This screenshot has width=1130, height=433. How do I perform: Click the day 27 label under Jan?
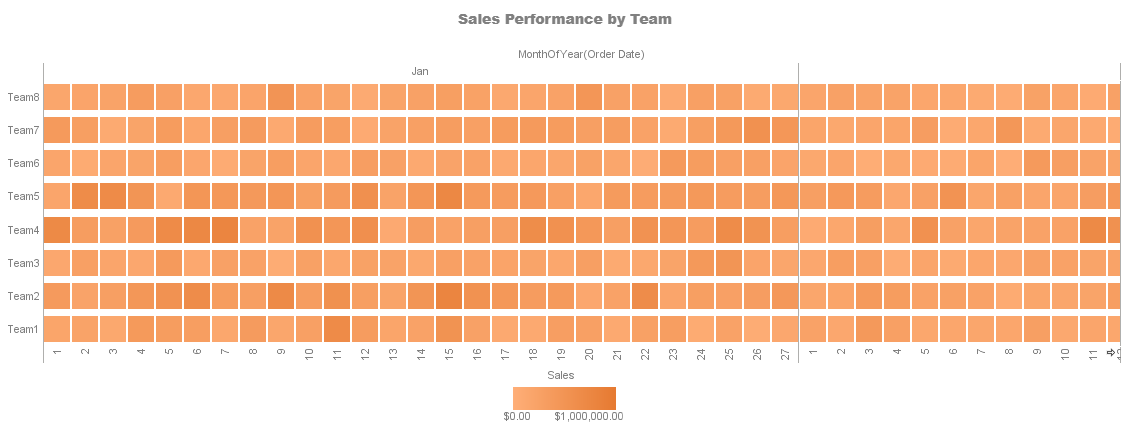click(785, 353)
